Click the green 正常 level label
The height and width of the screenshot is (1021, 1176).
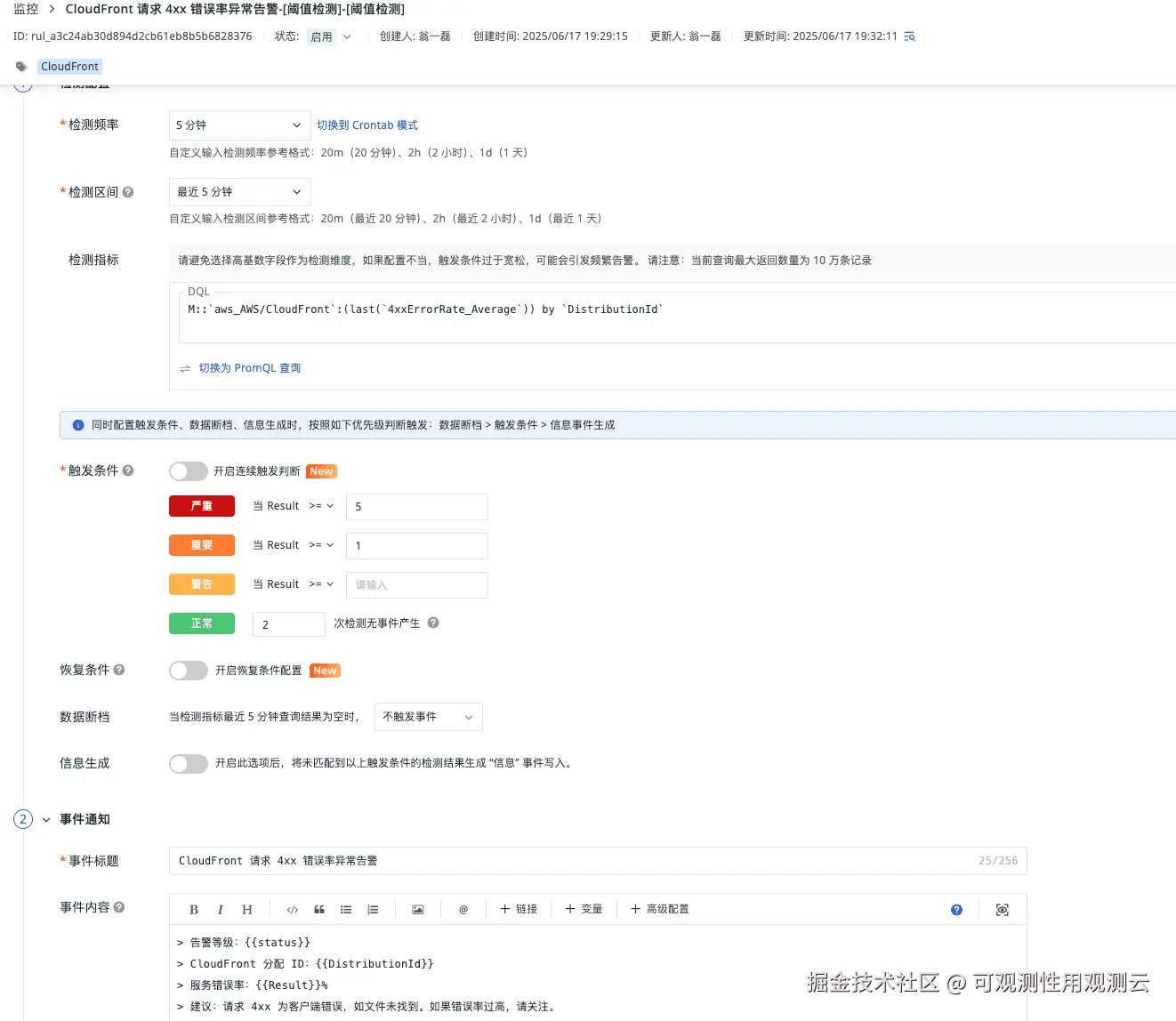[x=202, y=623]
